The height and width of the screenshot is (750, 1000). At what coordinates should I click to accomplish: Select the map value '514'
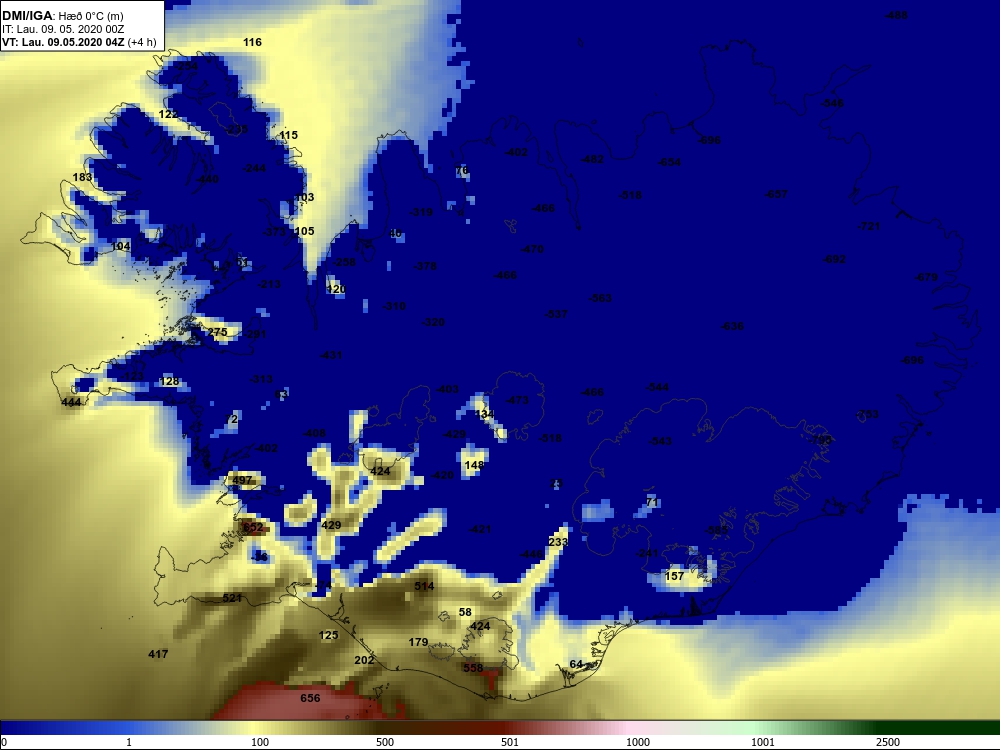coord(424,585)
